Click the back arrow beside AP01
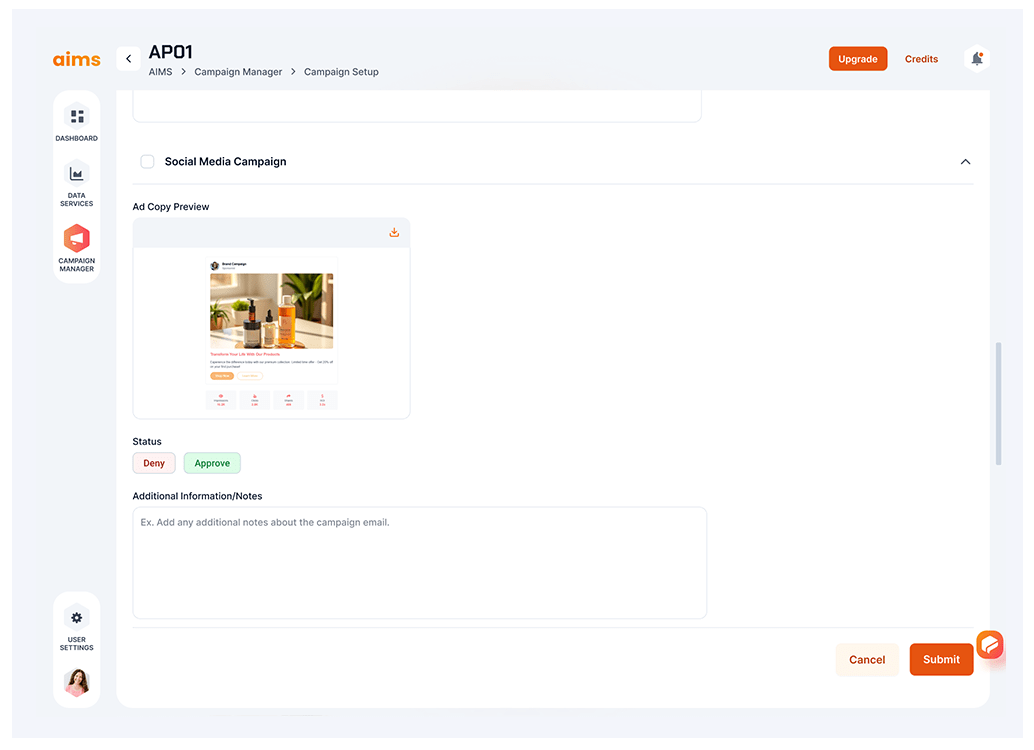This screenshot has height=750, width=1034. click(x=128, y=59)
